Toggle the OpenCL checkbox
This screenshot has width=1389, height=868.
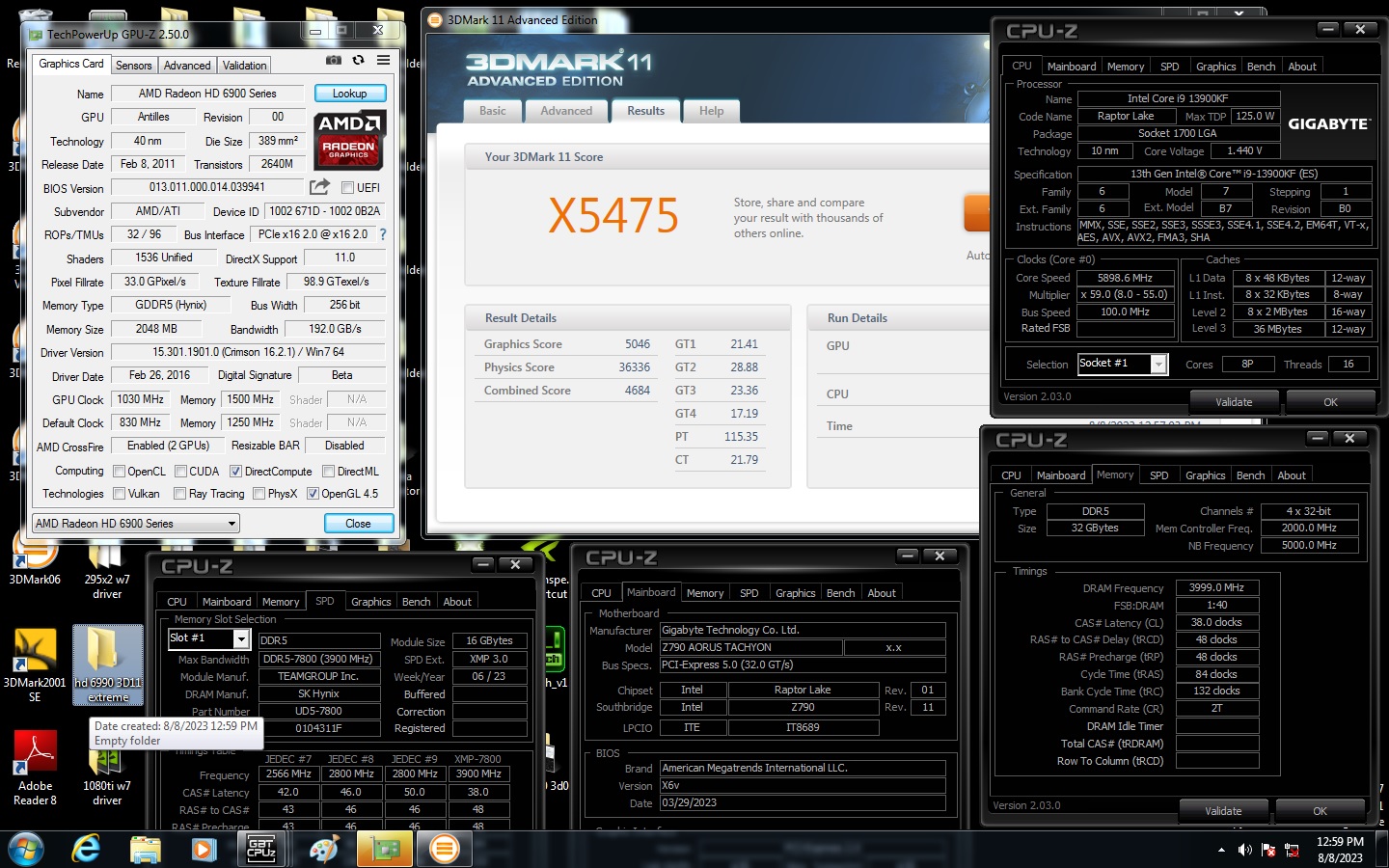[119, 472]
